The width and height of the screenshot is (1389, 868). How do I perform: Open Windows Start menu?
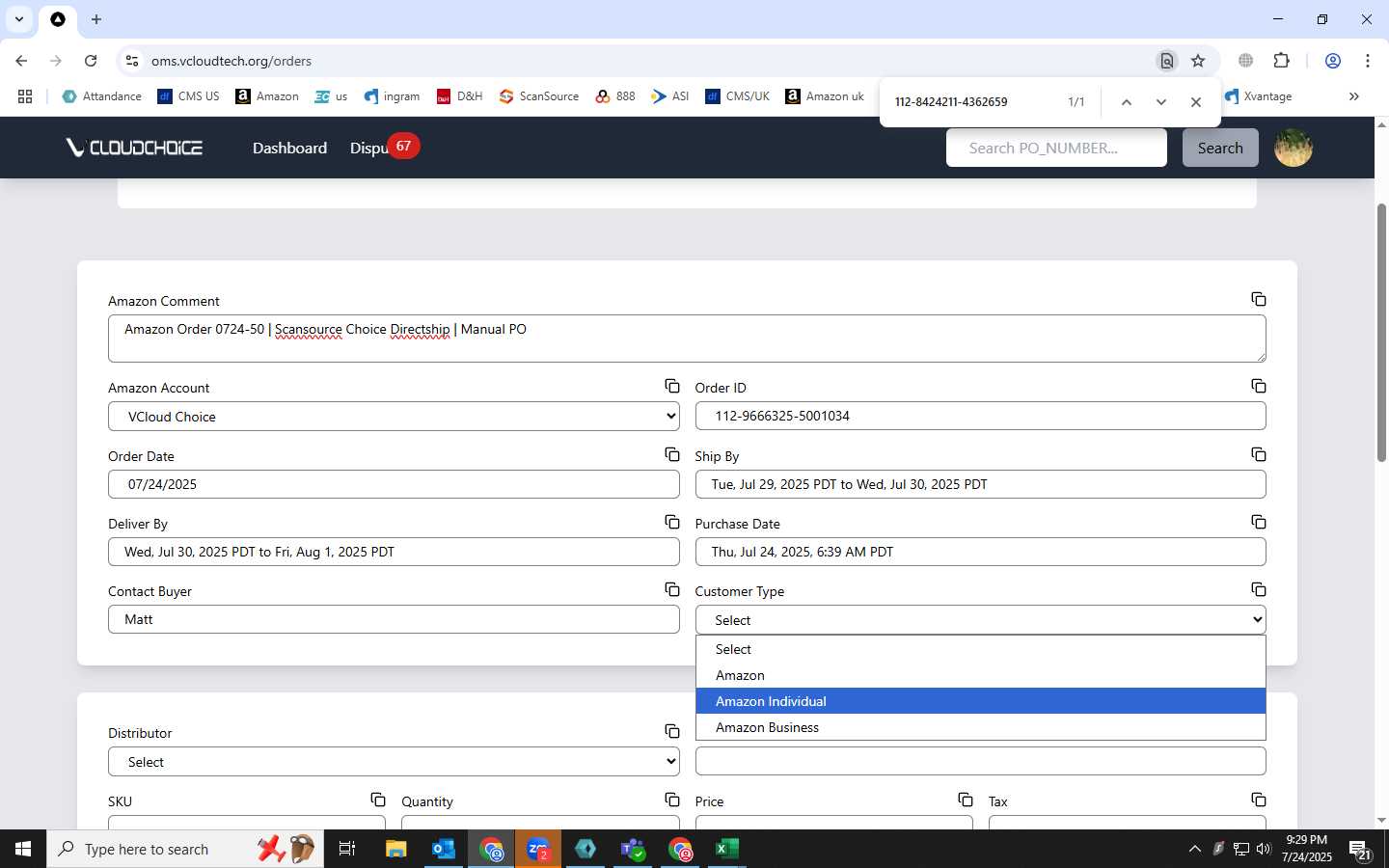tap(23, 849)
